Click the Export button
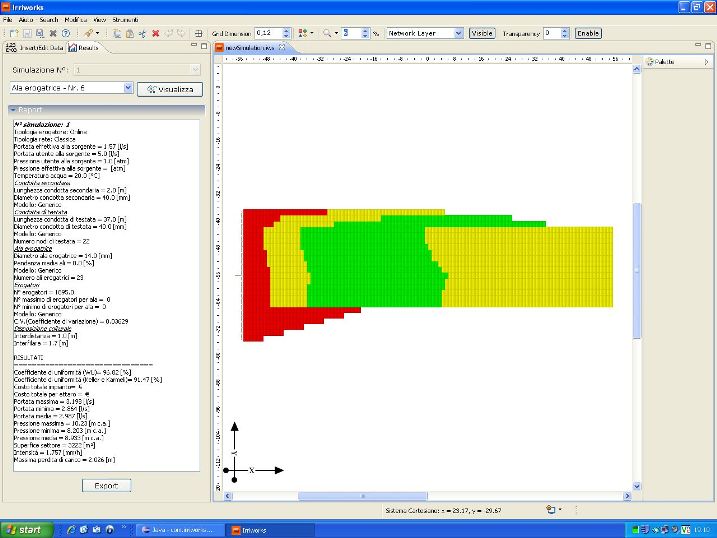Screen dimensions: 717x538 pos(106,485)
